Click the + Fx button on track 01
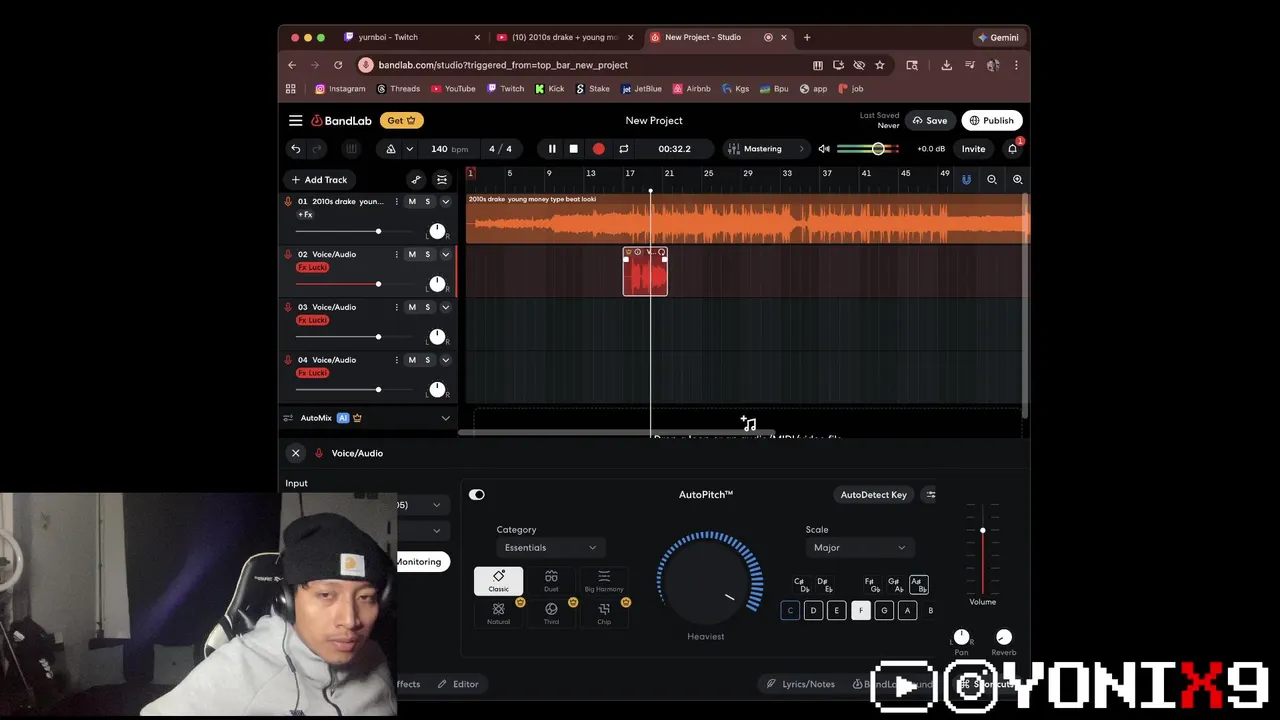 tap(305, 214)
